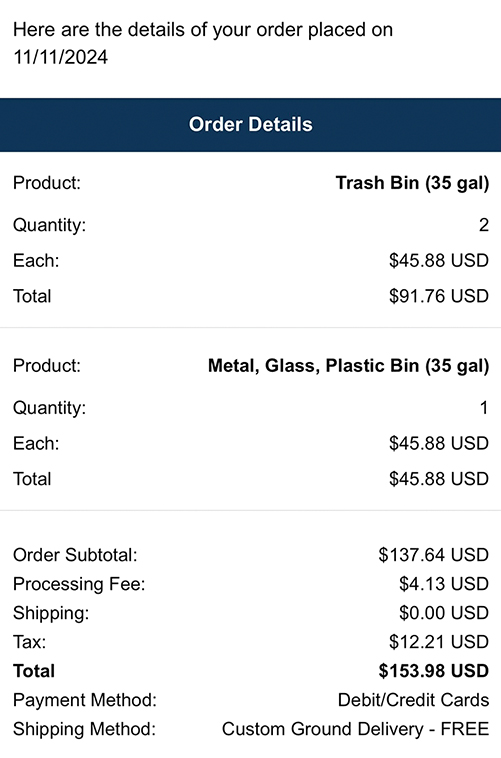Click the bold Total label at bottom
This screenshot has width=501, height=758.
point(34,671)
